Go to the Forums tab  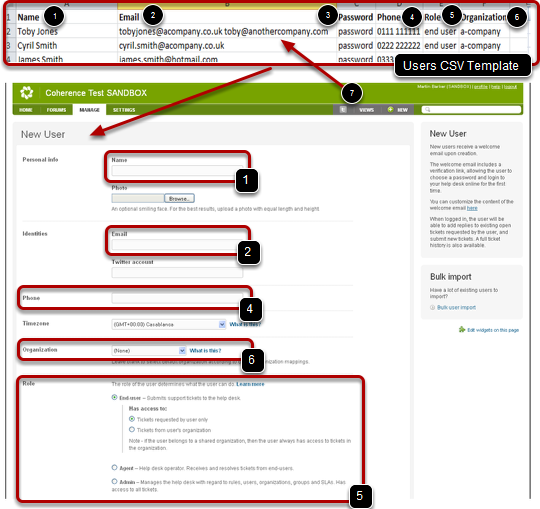[56, 110]
